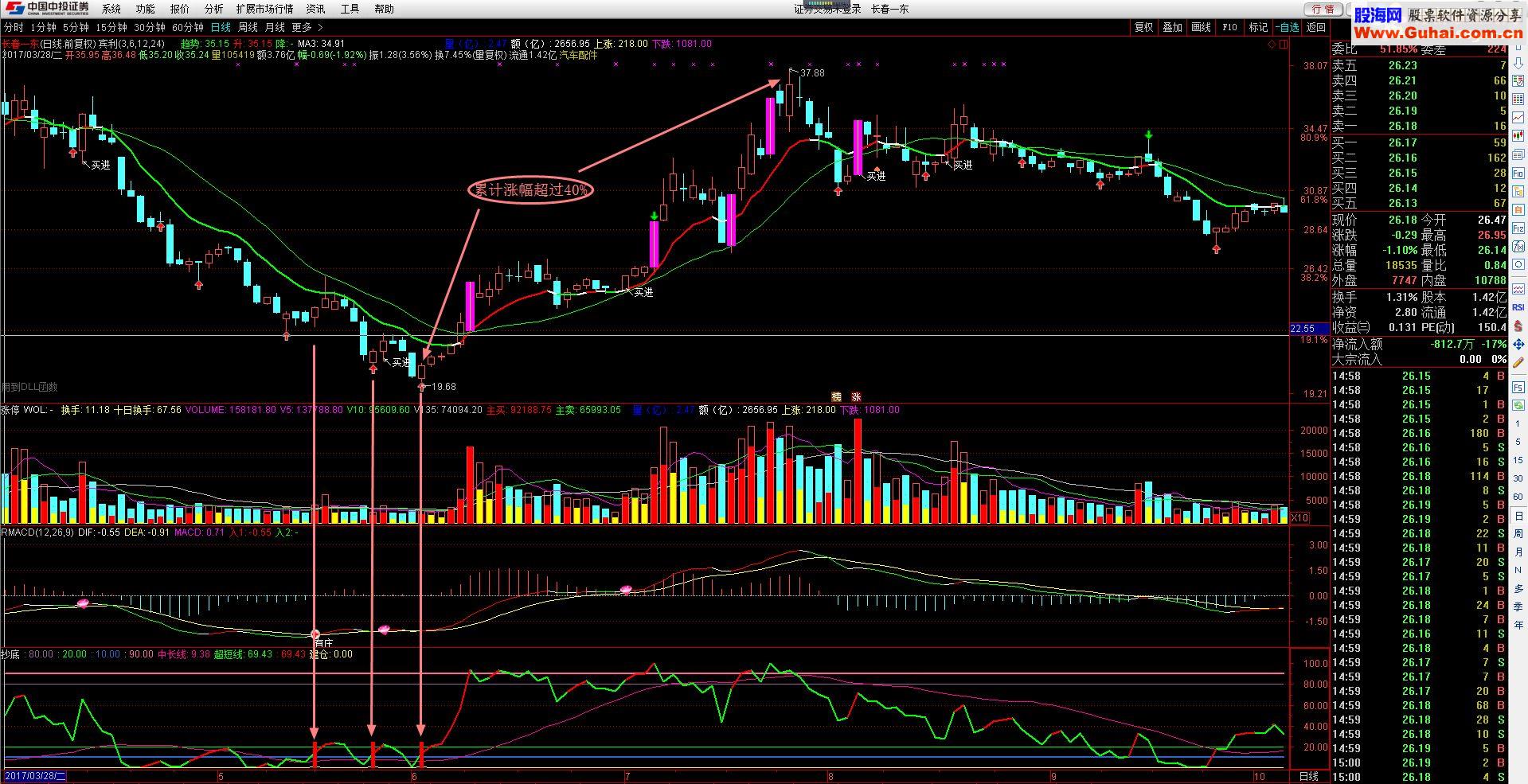This screenshot has width=1528, height=784.
Task: Open the 功能 menu
Action: 146,9
